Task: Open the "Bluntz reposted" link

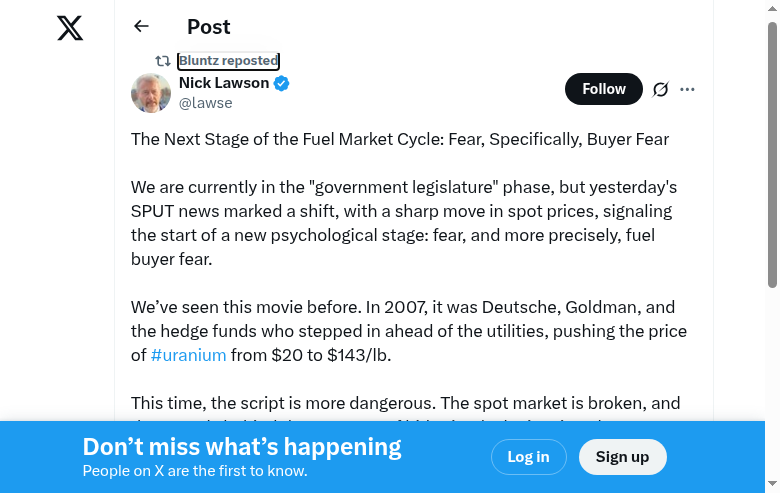Action: pyautogui.click(x=228, y=61)
